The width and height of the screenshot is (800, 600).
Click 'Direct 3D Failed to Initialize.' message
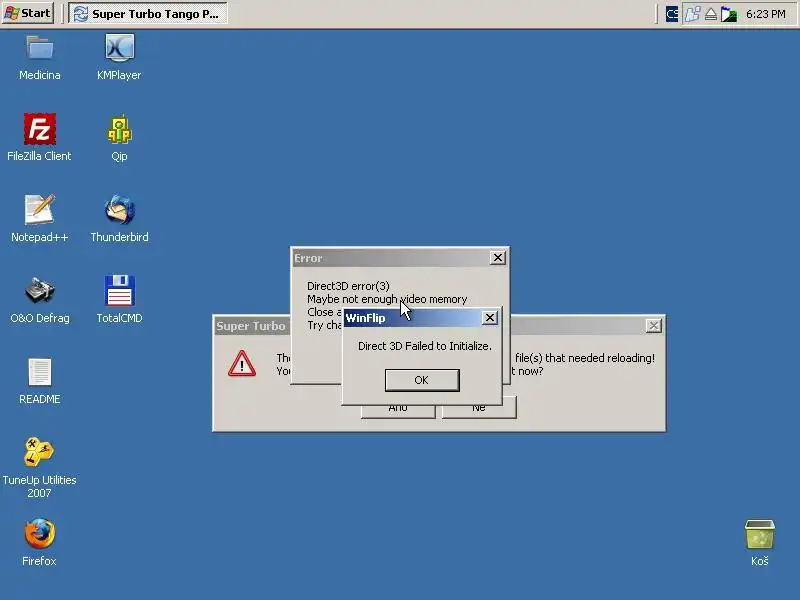(x=424, y=346)
